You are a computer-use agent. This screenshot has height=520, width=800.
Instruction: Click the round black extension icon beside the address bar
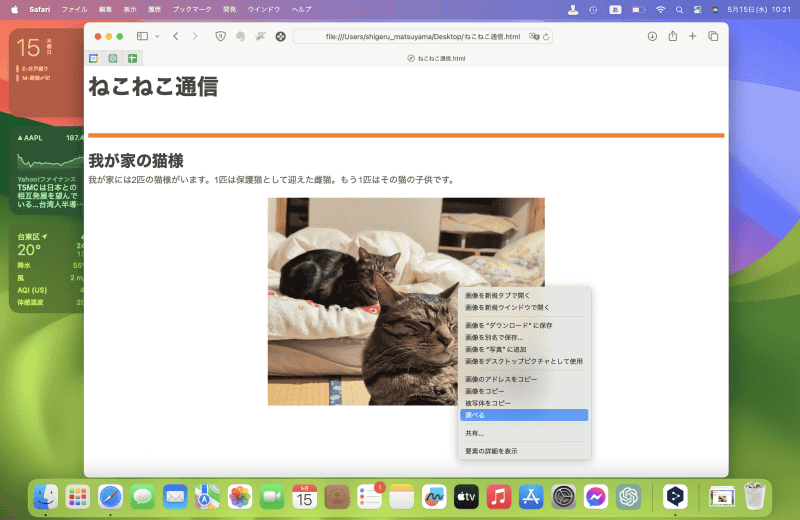pos(281,36)
